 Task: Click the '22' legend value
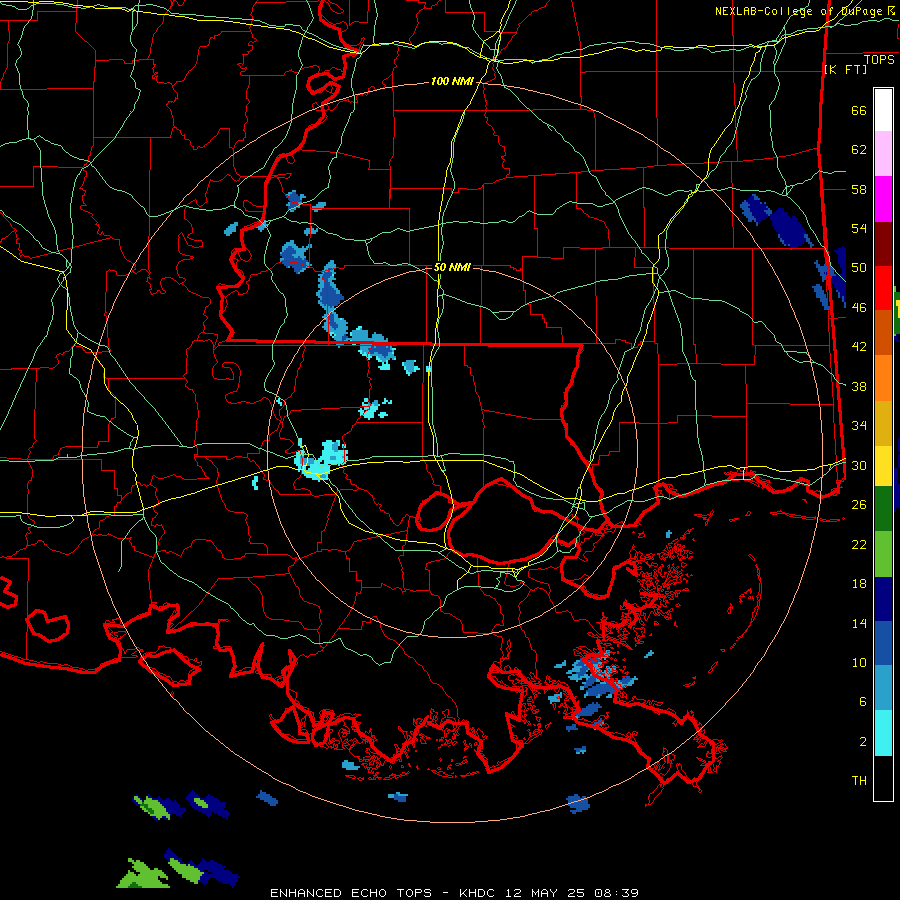(x=859, y=544)
